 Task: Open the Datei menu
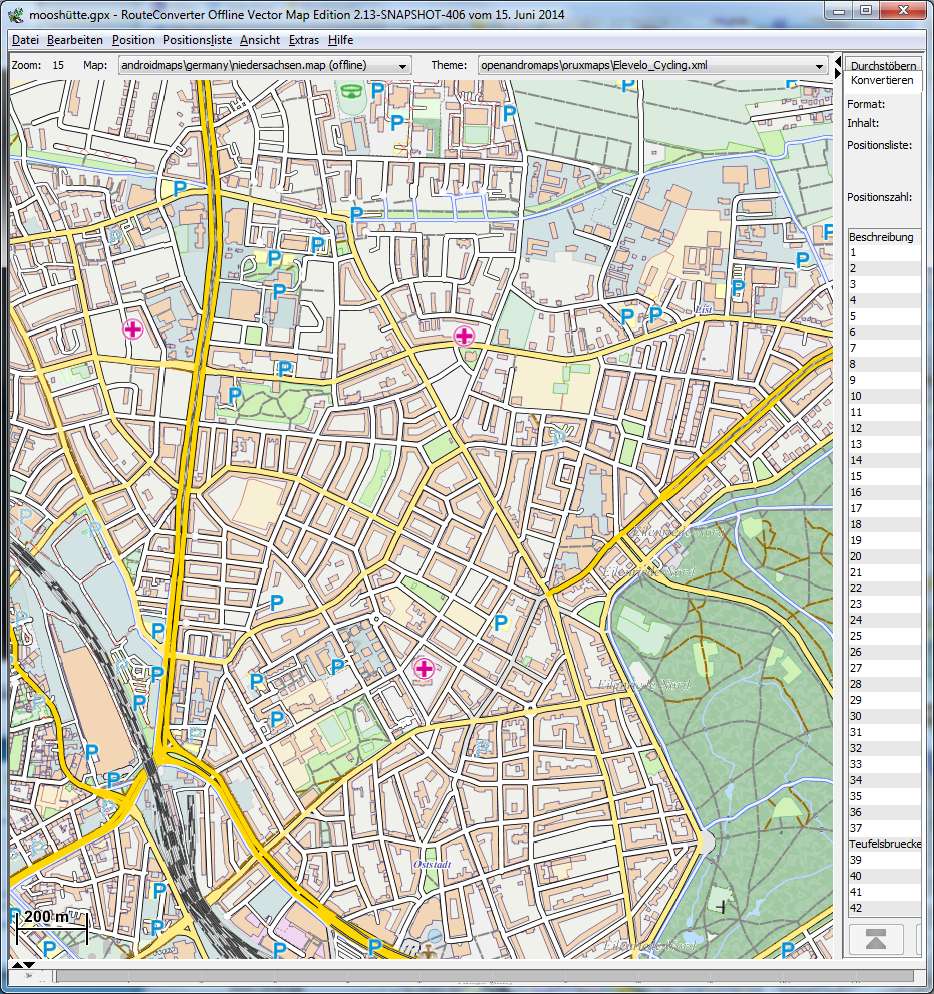click(x=25, y=40)
